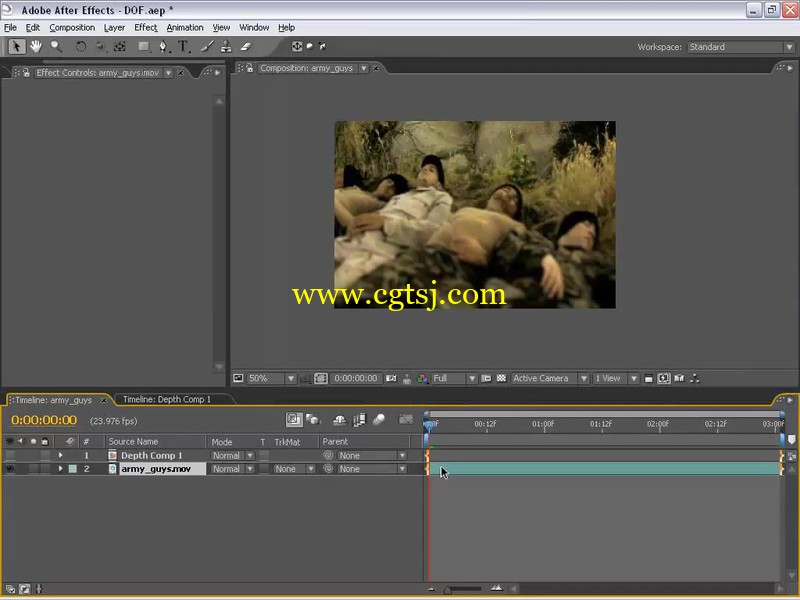Toggle transparency grid checkerboard
This screenshot has height=600, width=800.
pyautogui.click(x=502, y=379)
